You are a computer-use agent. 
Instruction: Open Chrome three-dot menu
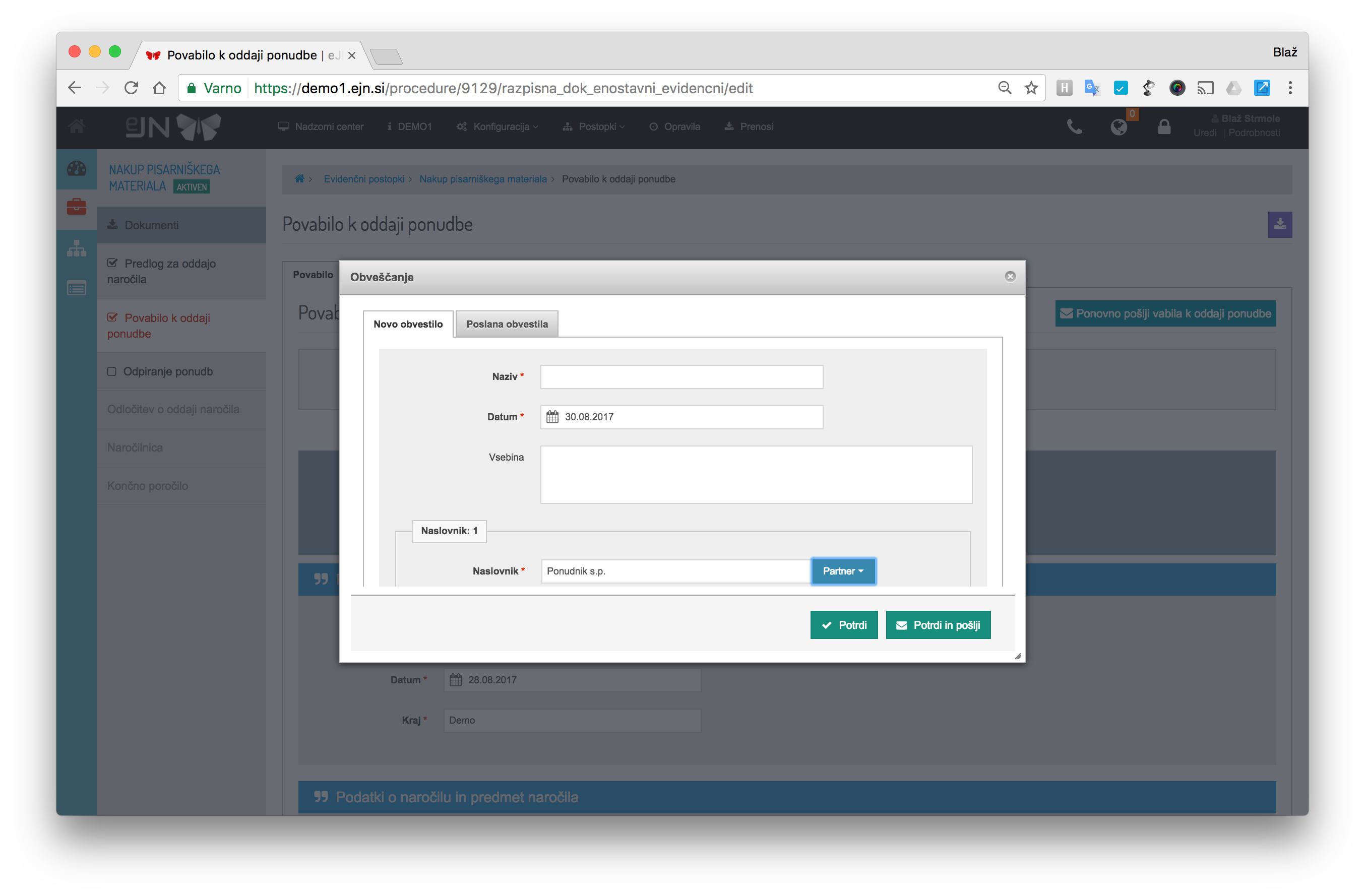coord(1290,88)
